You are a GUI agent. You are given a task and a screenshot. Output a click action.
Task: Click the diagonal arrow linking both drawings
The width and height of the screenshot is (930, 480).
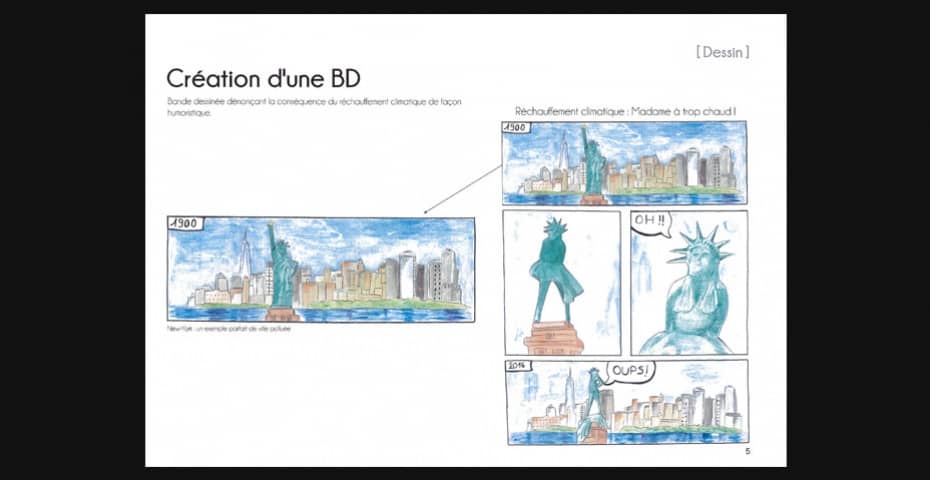coord(462,189)
